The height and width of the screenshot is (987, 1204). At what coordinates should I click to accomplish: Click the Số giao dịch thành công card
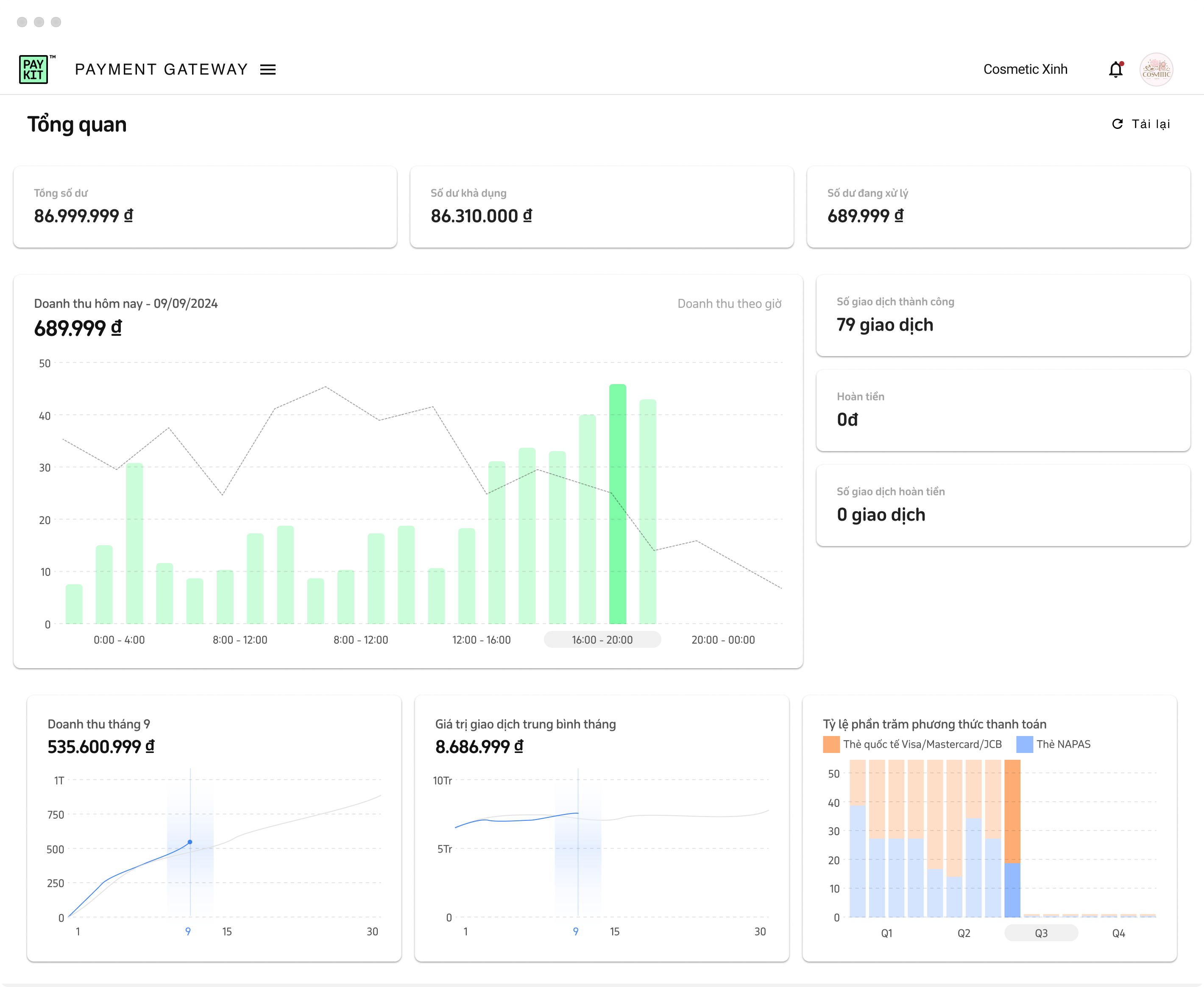coord(1003,315)
